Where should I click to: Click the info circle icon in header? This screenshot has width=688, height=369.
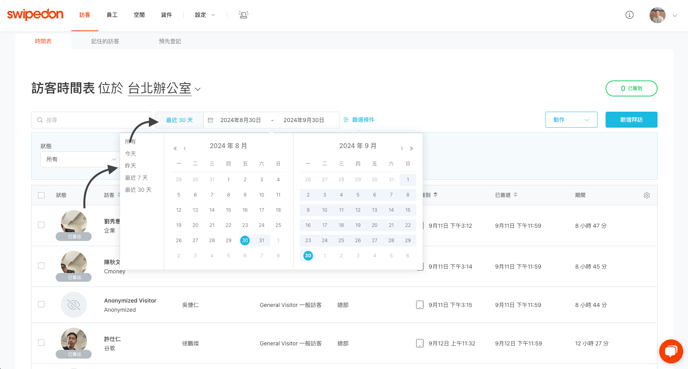pos(629,15)
